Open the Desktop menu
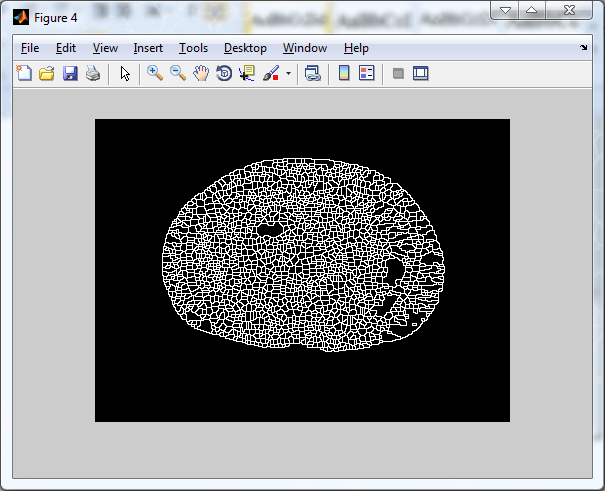This screenshot has width=605, height=491. pos(245,48)
